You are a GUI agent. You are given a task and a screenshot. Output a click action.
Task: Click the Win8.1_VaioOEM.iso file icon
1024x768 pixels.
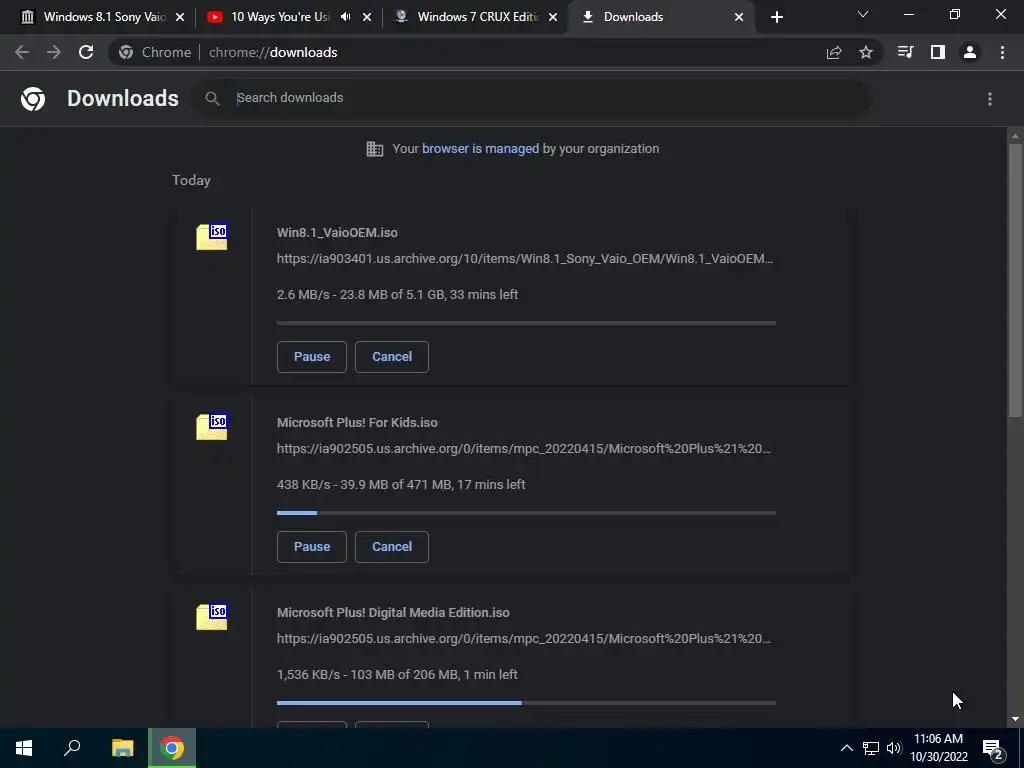212,237
